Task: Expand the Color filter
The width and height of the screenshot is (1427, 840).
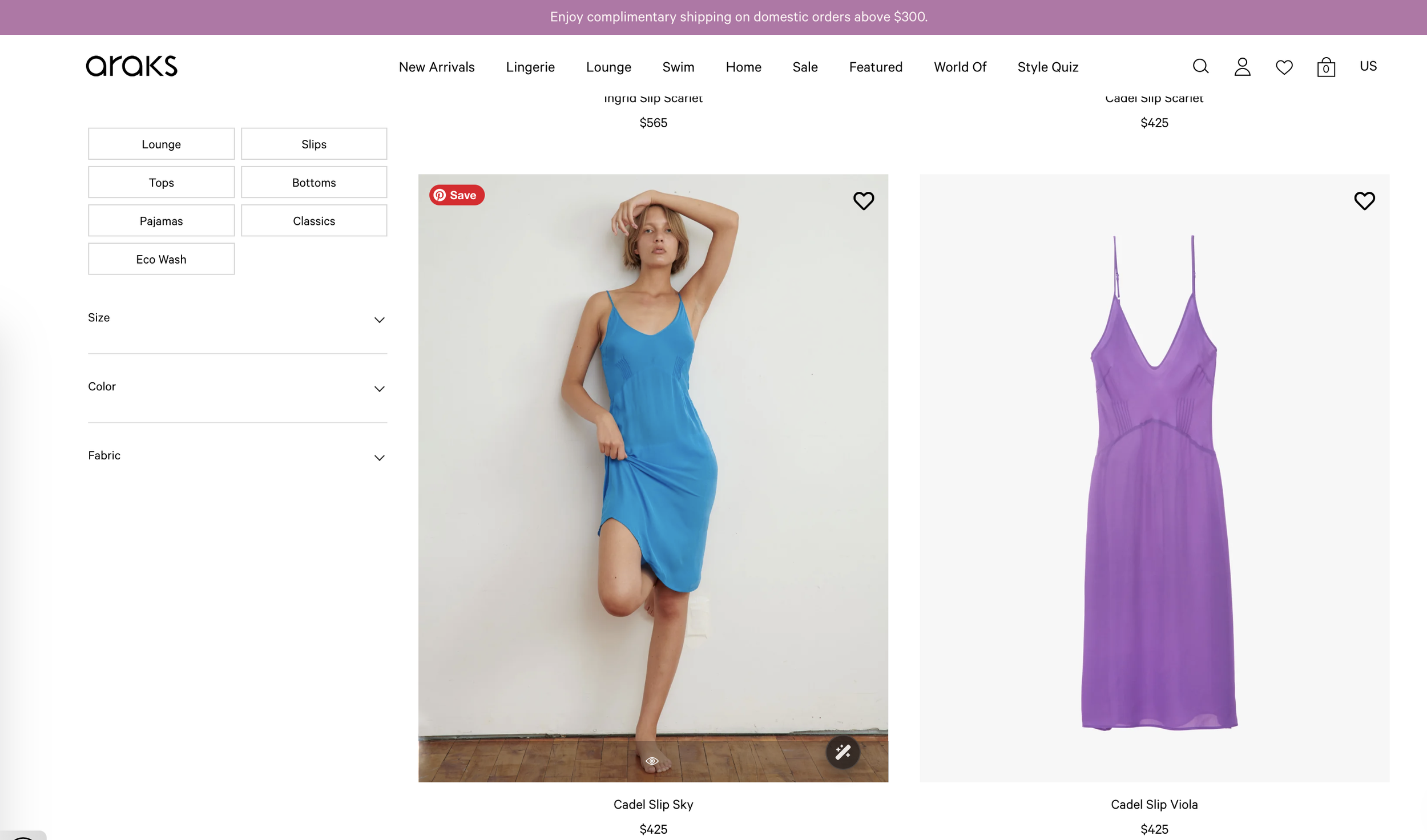Action: click(x=237, y=387)
